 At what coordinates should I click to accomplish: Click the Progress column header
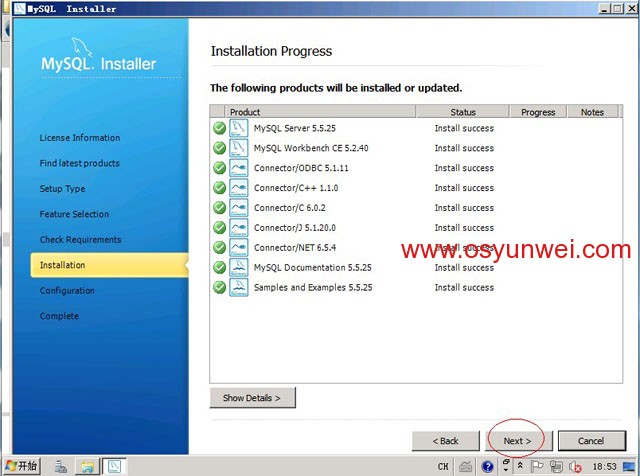(x=538, y=112)
